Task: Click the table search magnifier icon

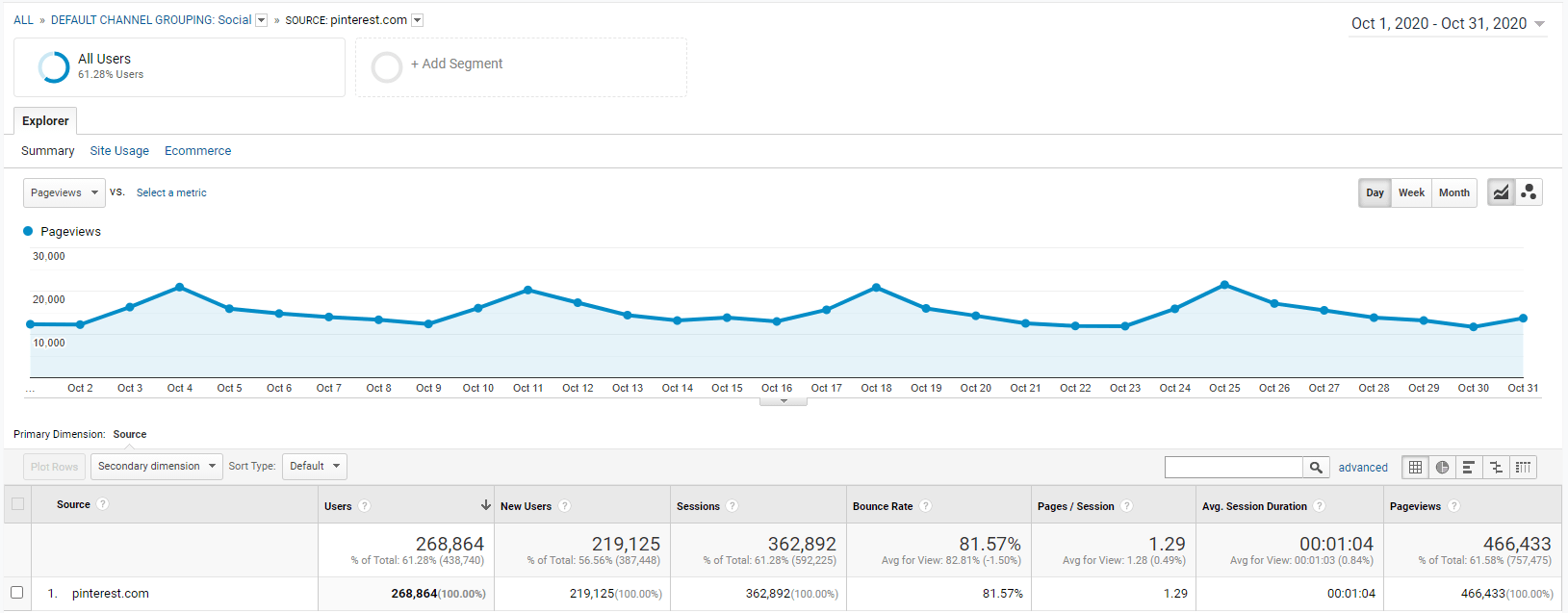Action: pos(1316,468)
